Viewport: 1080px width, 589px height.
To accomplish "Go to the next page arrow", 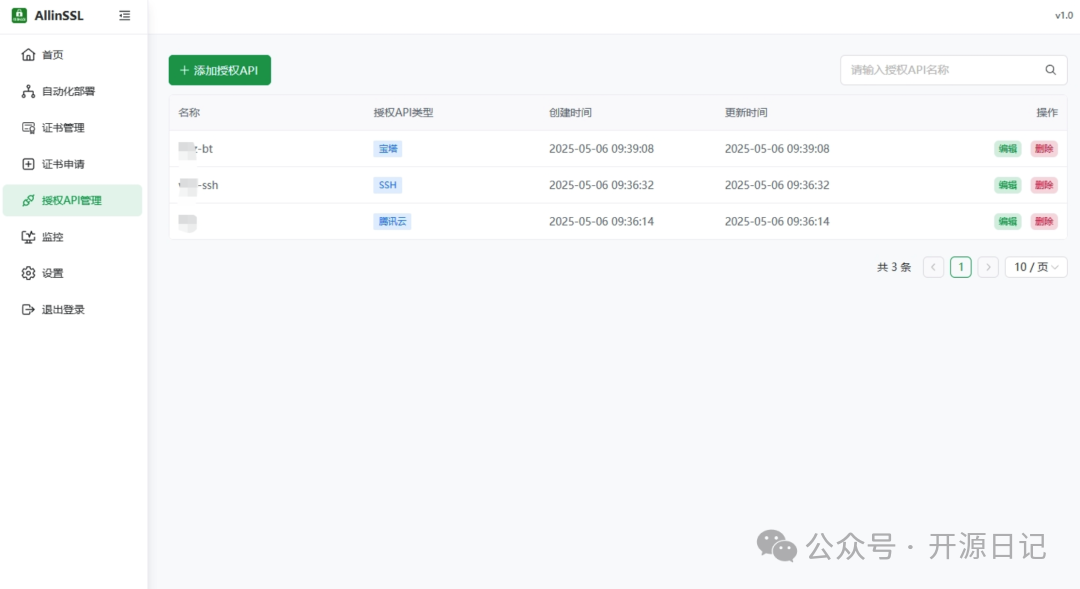I will pyautogui.click(x=988, y=267).
